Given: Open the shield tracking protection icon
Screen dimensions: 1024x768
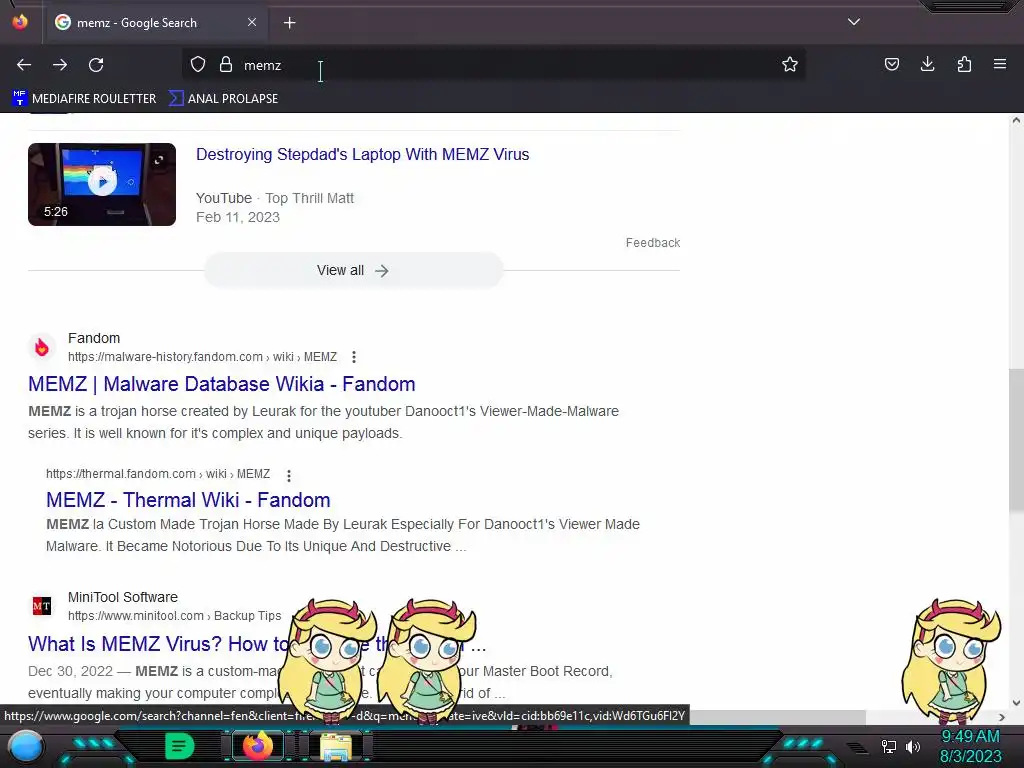Looking at the screenshot, I should [198, 64].
